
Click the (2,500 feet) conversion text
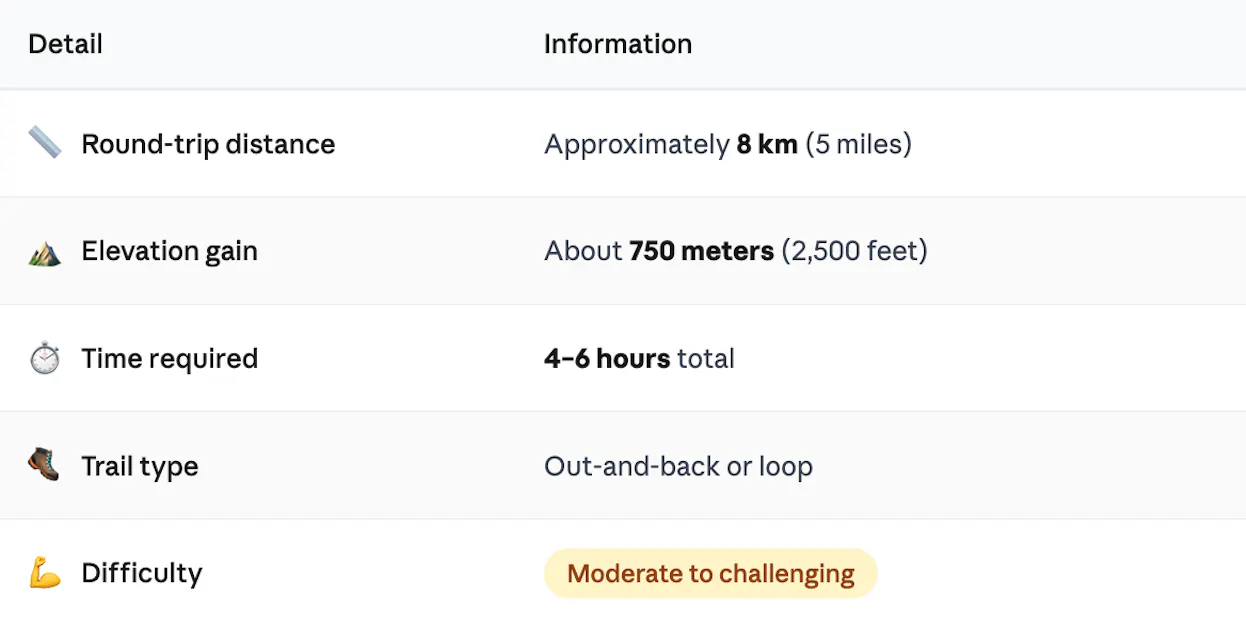(x=854, y=251)
